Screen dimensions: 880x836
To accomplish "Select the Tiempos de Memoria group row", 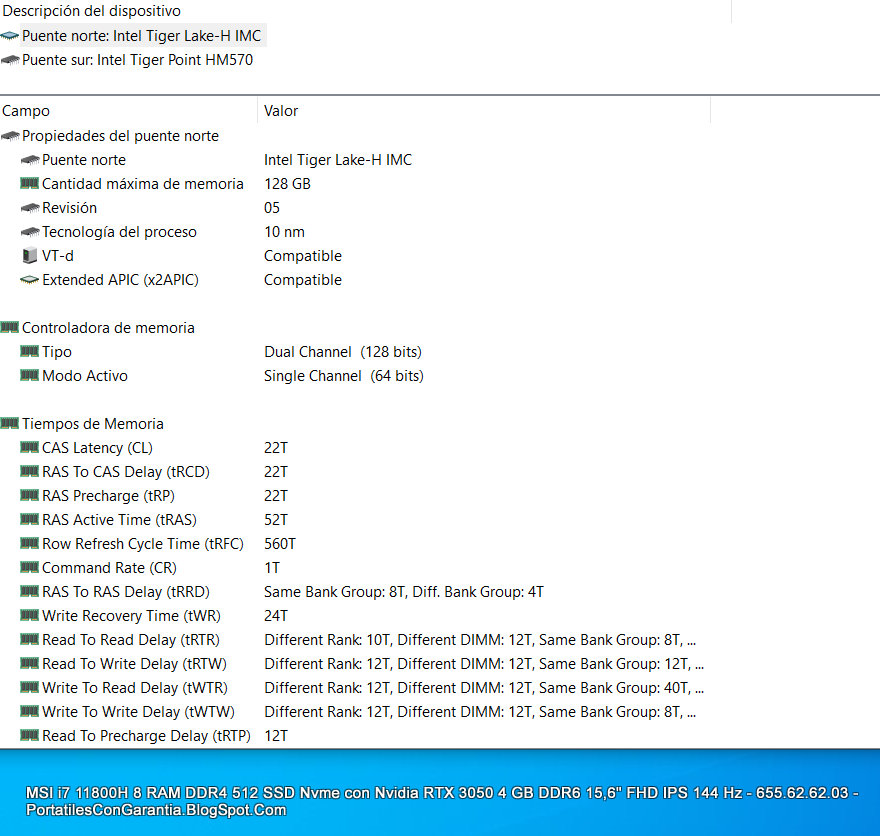I will 93,424.
